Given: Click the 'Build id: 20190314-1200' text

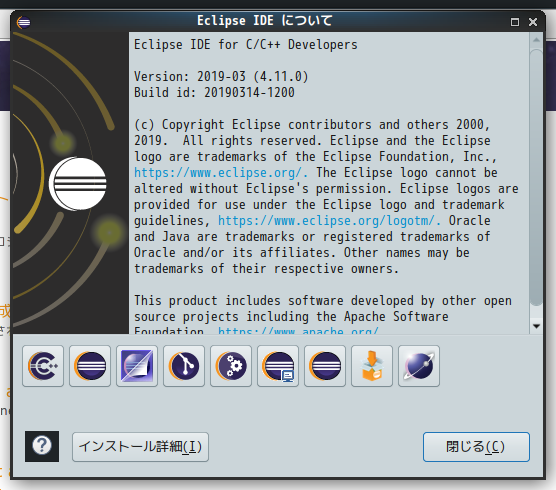Looking at the screenshot, I should [x=214, y=93].
